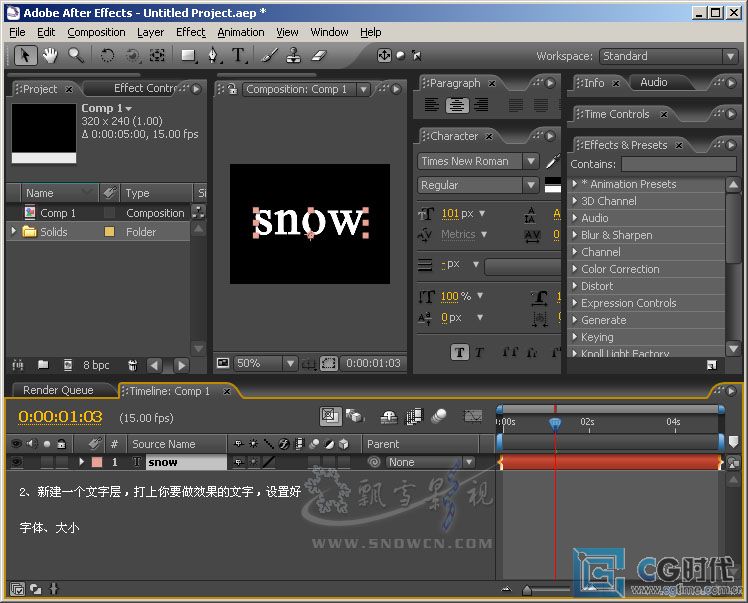Click the right align text icon
Image resolution: width=748 pixels, height=603 pixels.
coord(481,104)
